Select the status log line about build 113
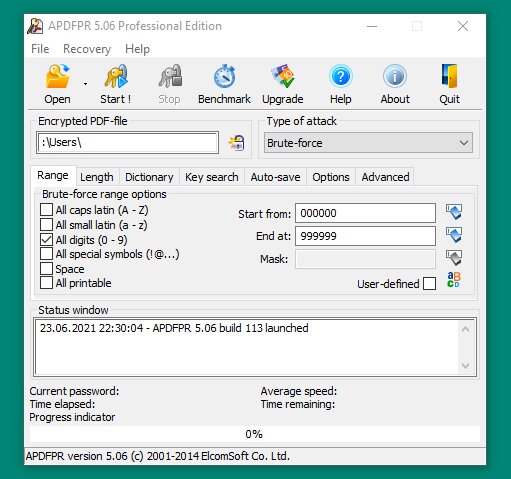The width and height of the screenshot is (511, 479). [x=174, y=328]
